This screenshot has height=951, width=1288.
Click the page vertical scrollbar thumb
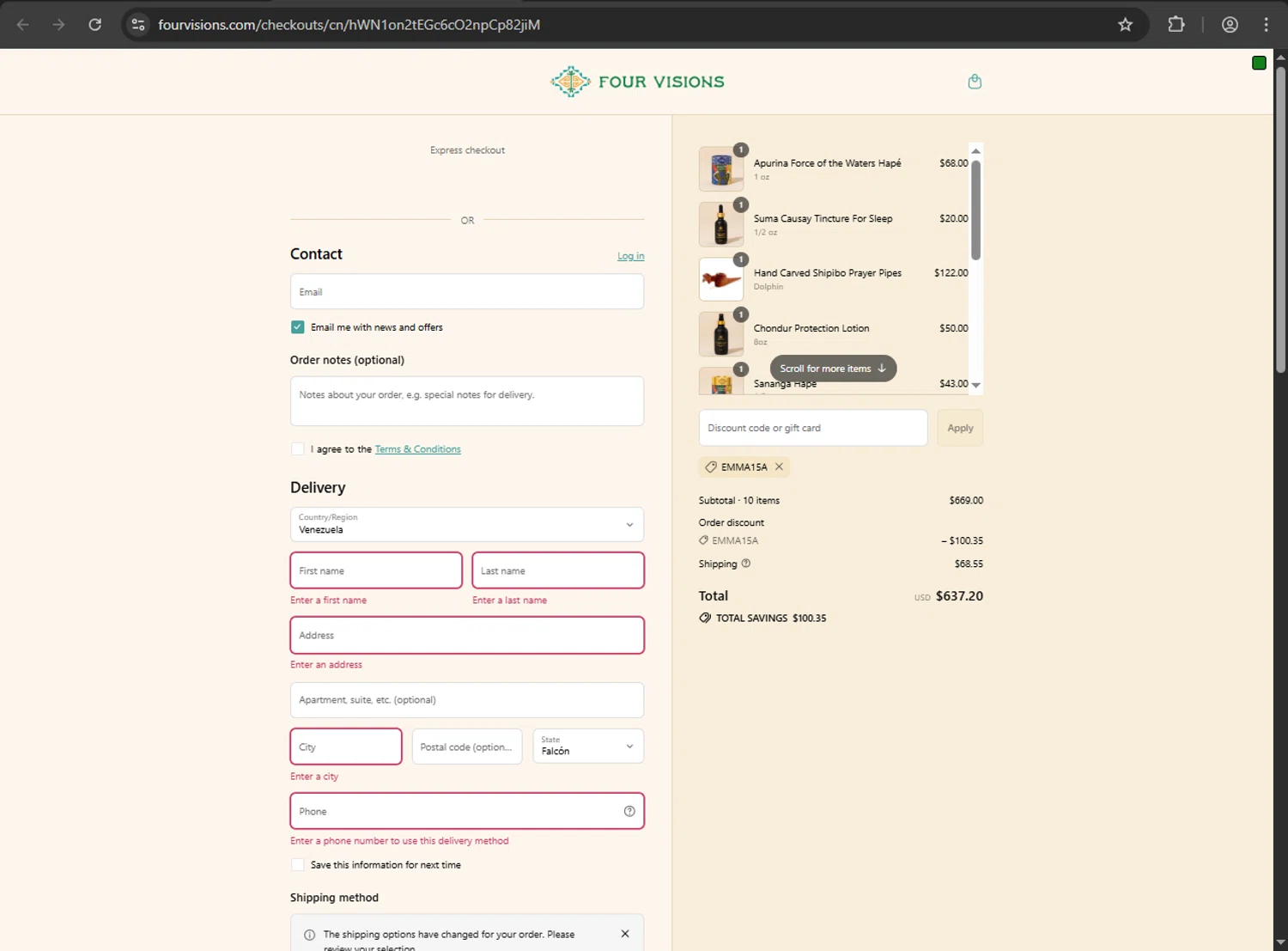pyautogui.click(x=1280, y=219)
